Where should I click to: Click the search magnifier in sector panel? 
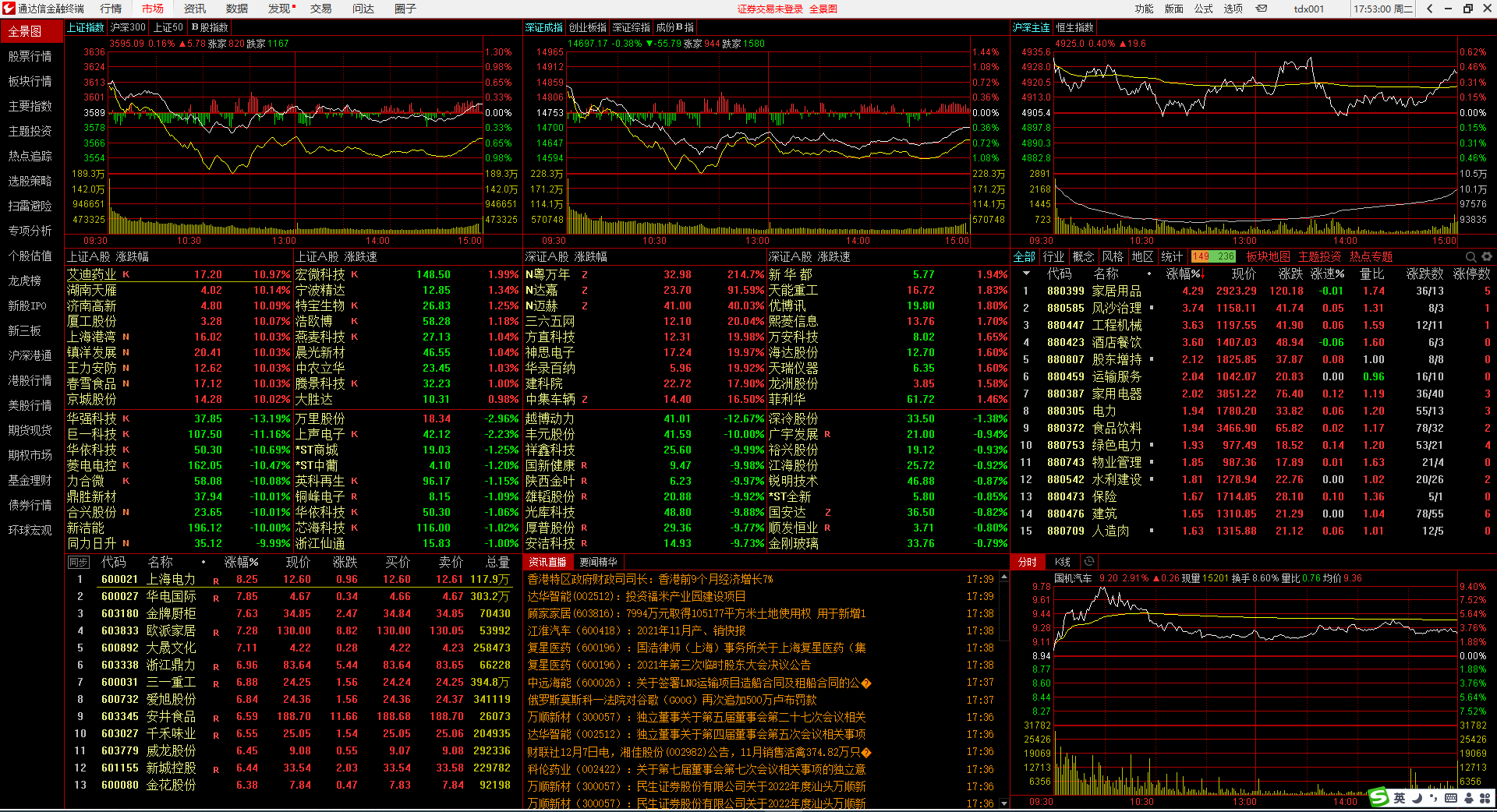tap(1470, 256)
